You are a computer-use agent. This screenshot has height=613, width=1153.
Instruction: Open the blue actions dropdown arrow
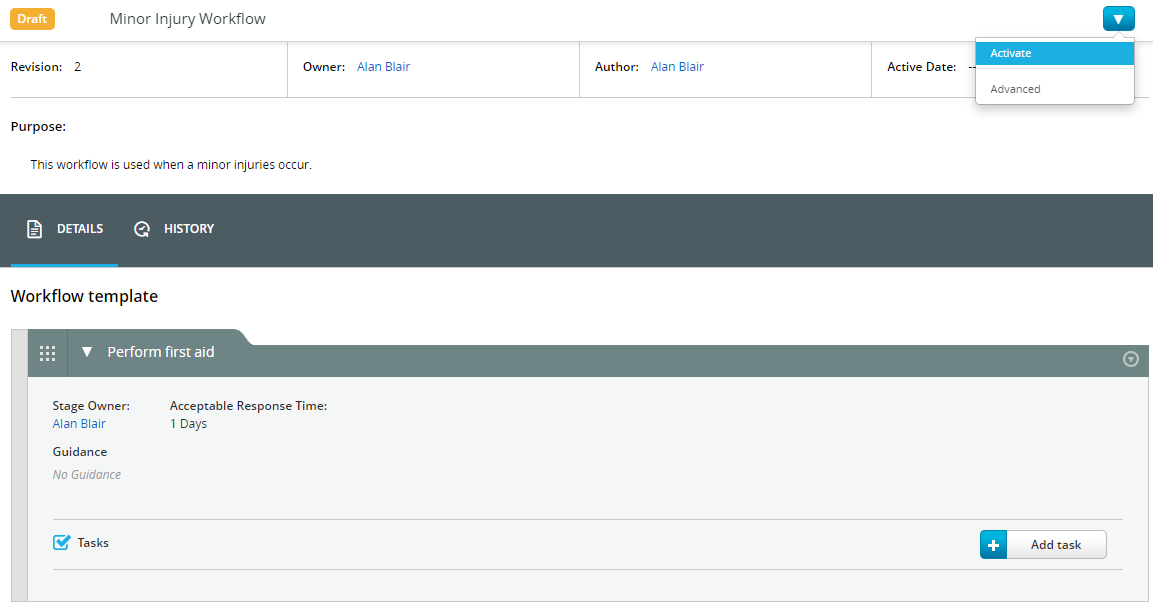pos(1118,18)
